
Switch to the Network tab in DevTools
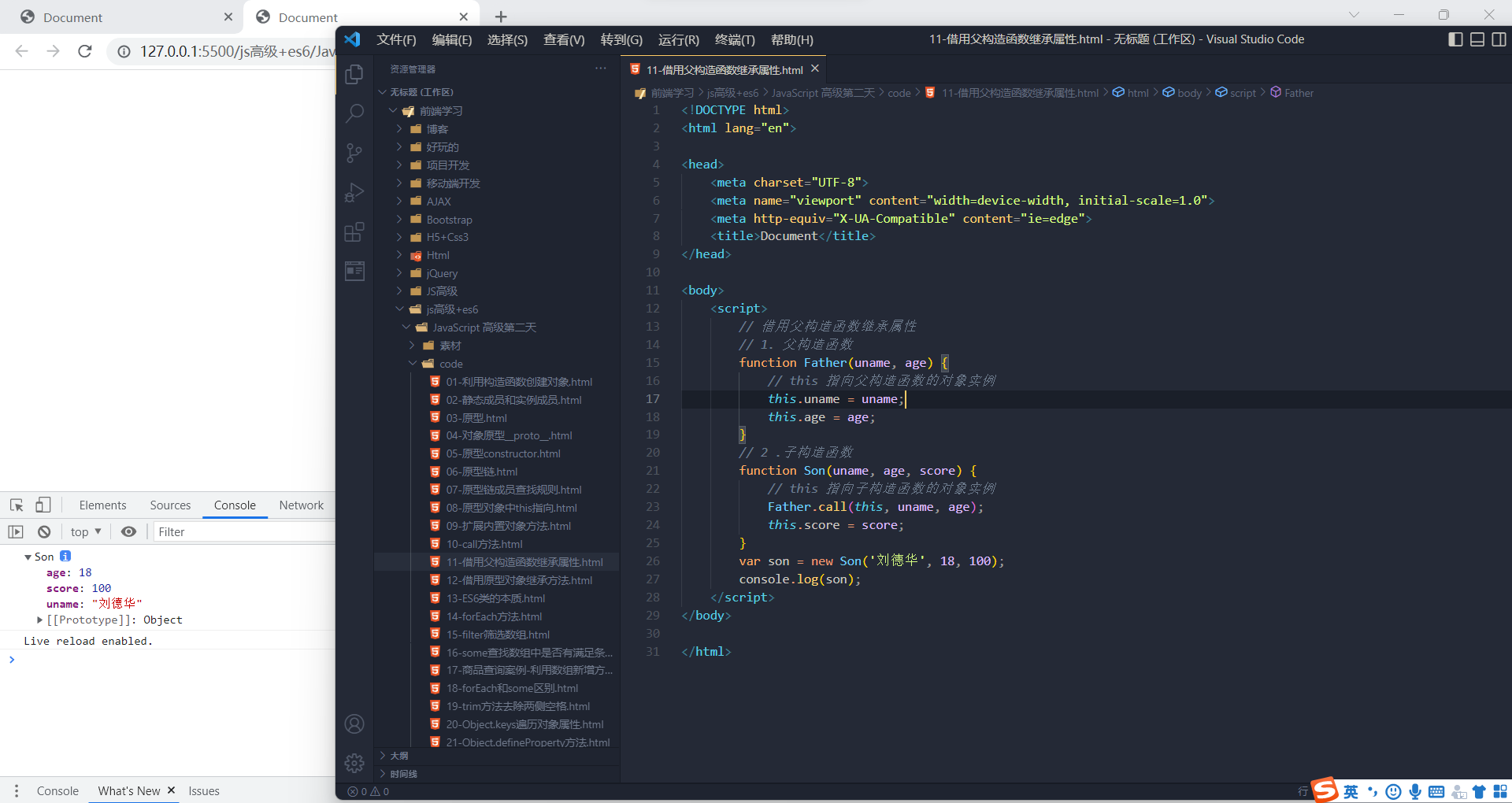[301, 505]
